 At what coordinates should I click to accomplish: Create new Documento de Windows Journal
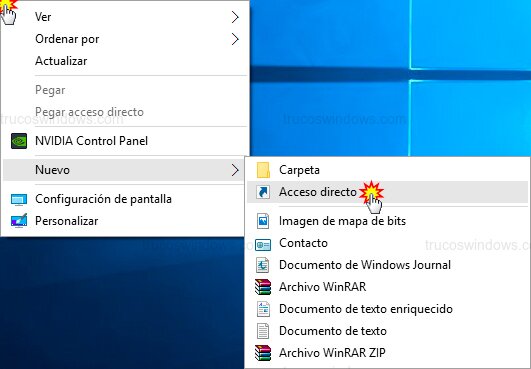click(387, 265)
